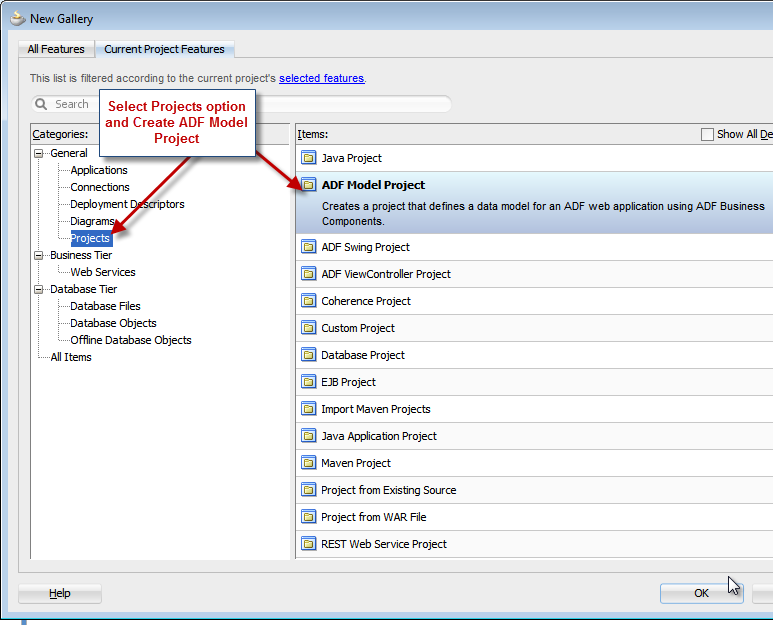Select the ADF Model Project title

pos(373,185)
